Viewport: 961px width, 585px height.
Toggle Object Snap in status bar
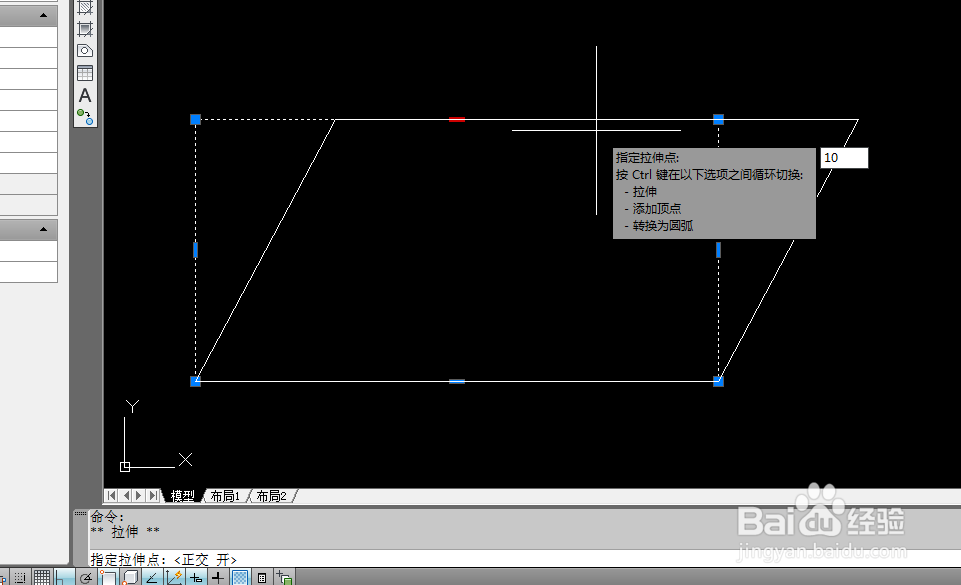[108, 577]
